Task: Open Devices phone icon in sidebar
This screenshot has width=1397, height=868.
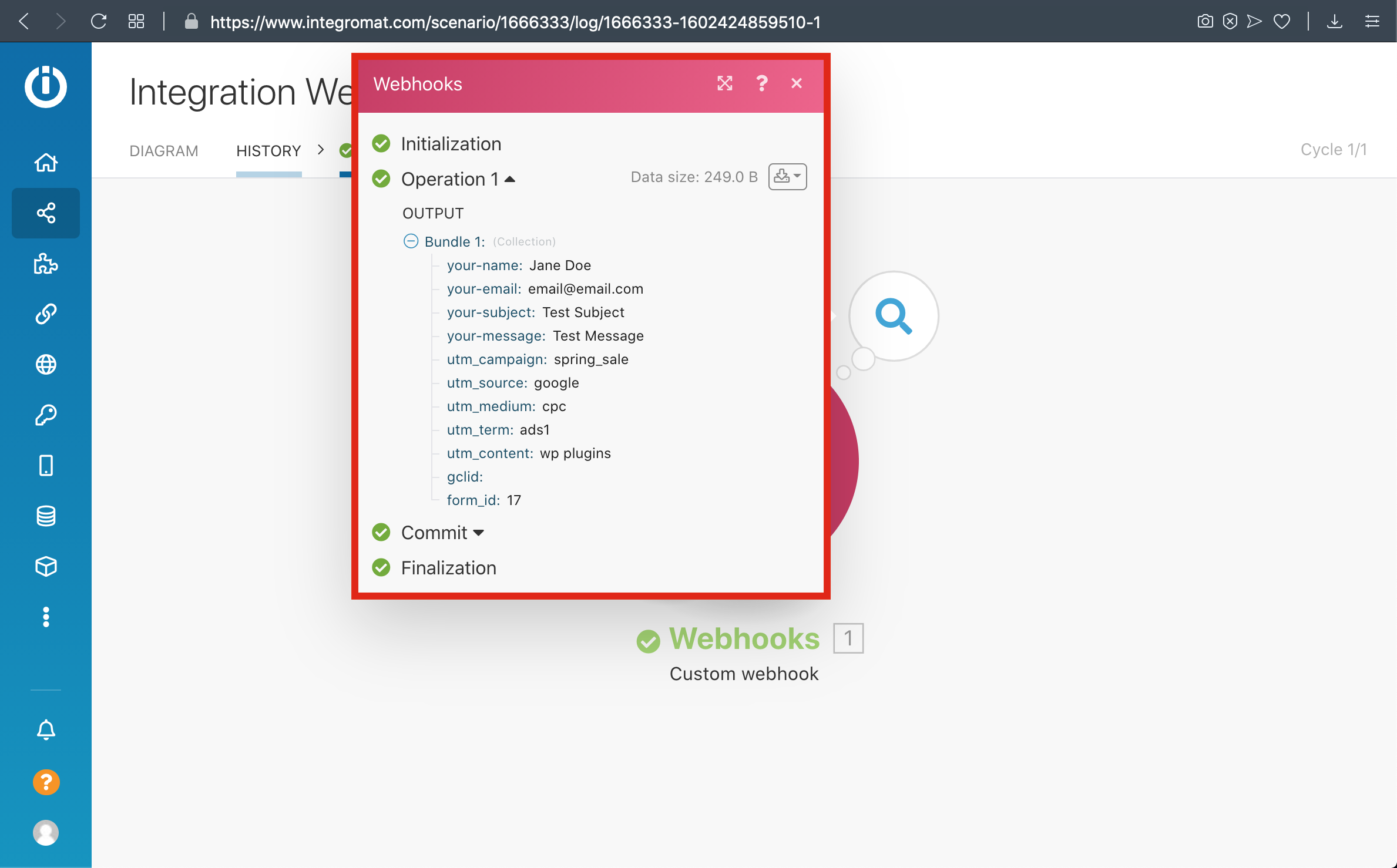Action: click(46, 466)
